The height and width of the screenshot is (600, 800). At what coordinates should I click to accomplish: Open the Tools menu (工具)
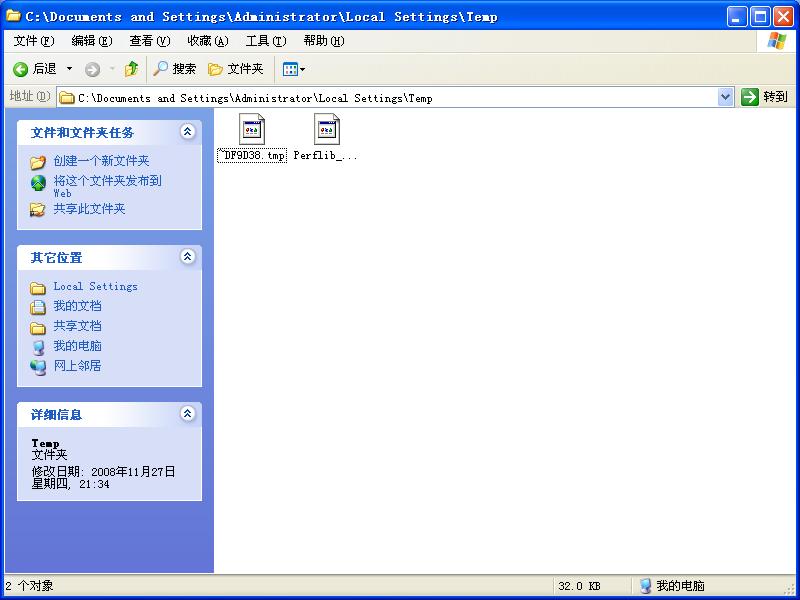point(266,41)
